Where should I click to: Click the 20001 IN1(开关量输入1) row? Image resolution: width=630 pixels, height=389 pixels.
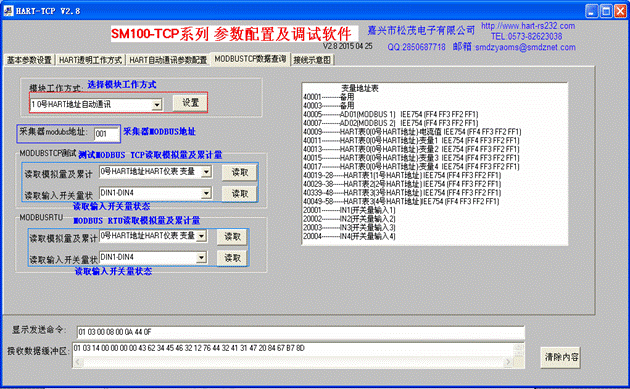[349, 210]
